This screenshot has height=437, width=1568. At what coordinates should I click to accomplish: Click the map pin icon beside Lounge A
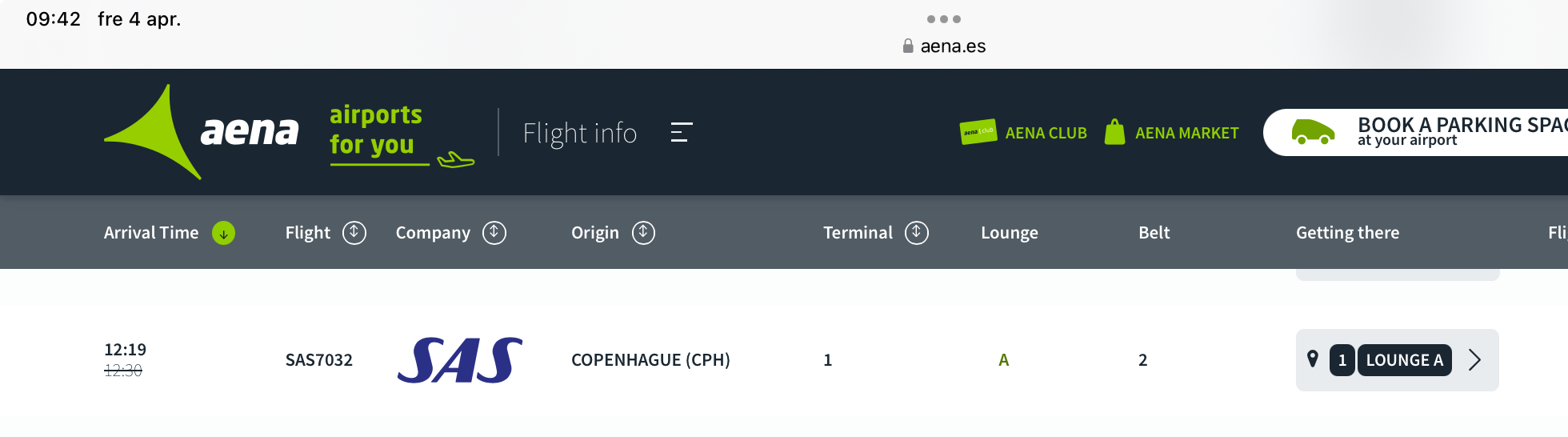(1313, 359)
